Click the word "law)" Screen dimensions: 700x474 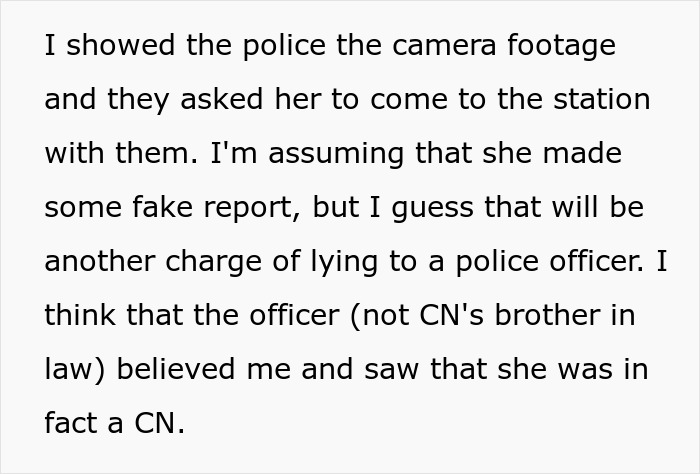(75, 370)
